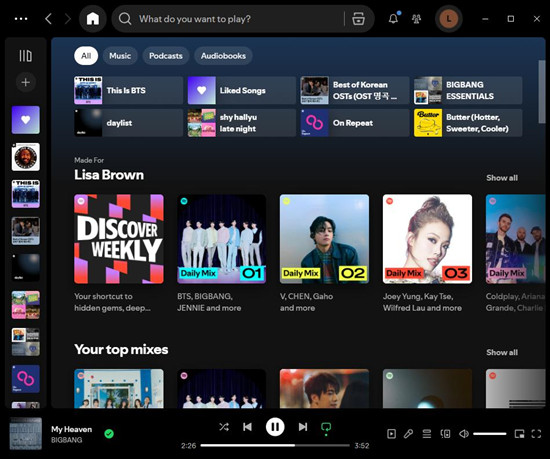The height and width of the screenshot is (459, 550).
Task: Open the miniplayer icon
Action: point(519,434)
